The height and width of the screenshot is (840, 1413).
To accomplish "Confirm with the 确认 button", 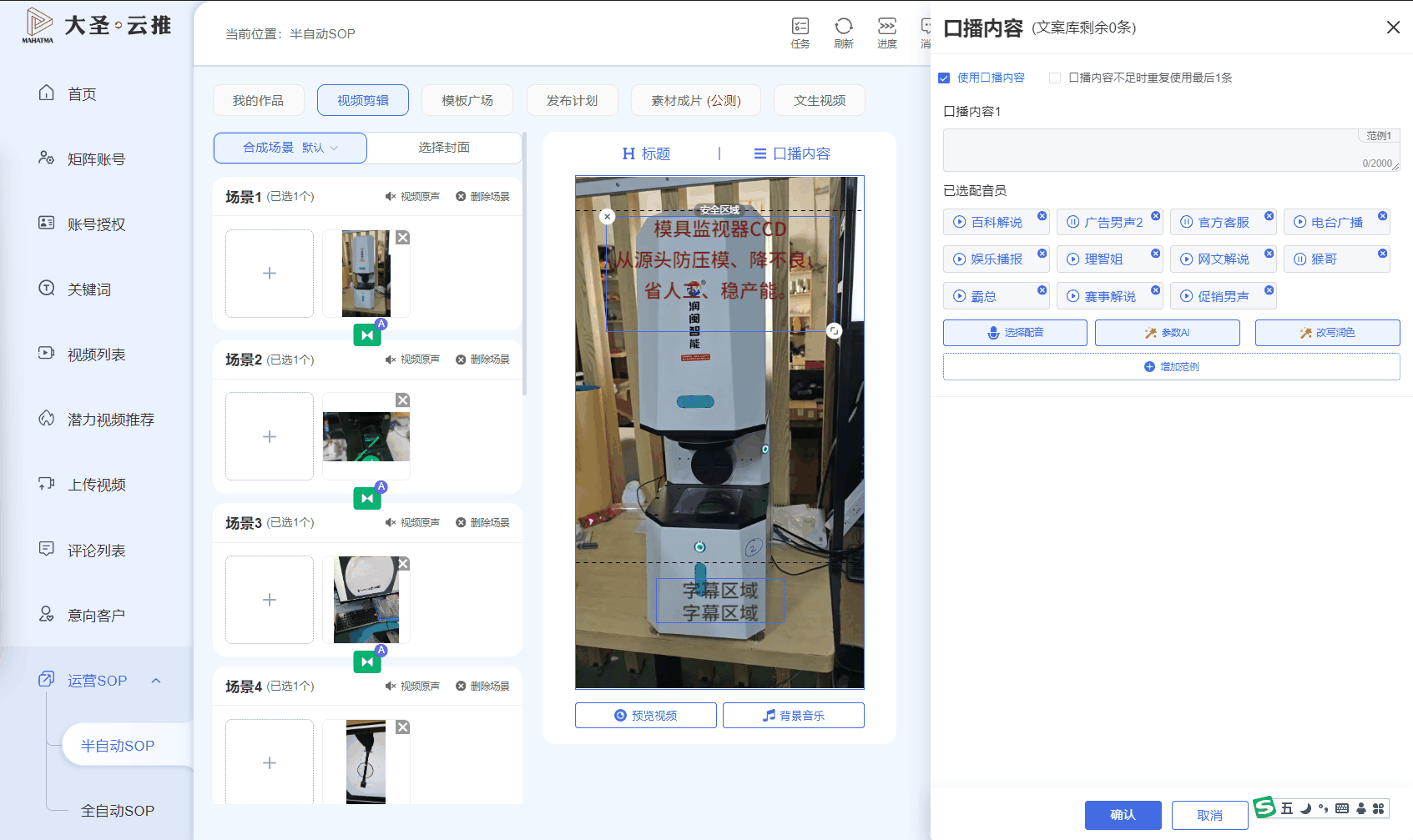I will click(1123, 815).
